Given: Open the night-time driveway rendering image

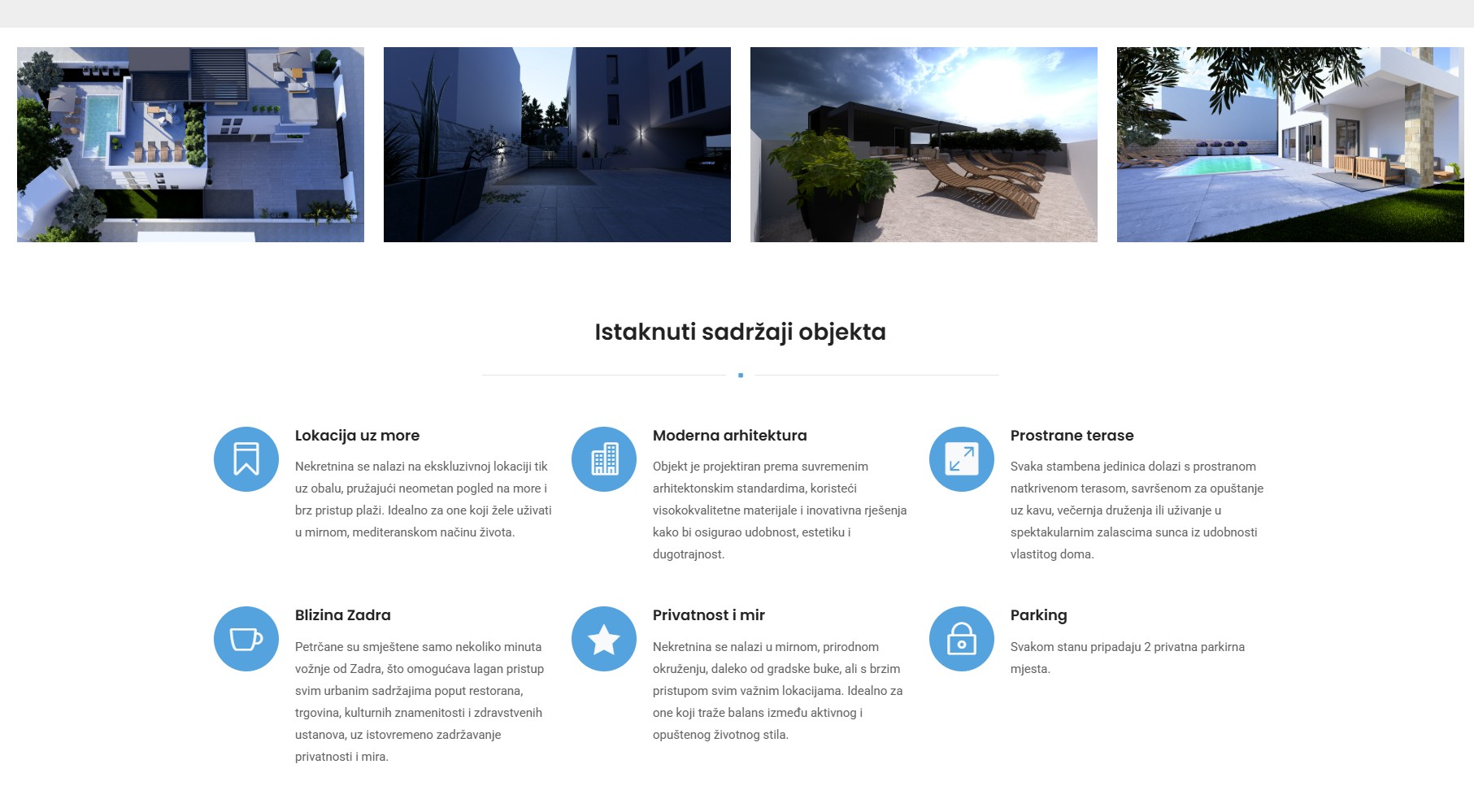Looking at the screenshot, I should (557, 145).
